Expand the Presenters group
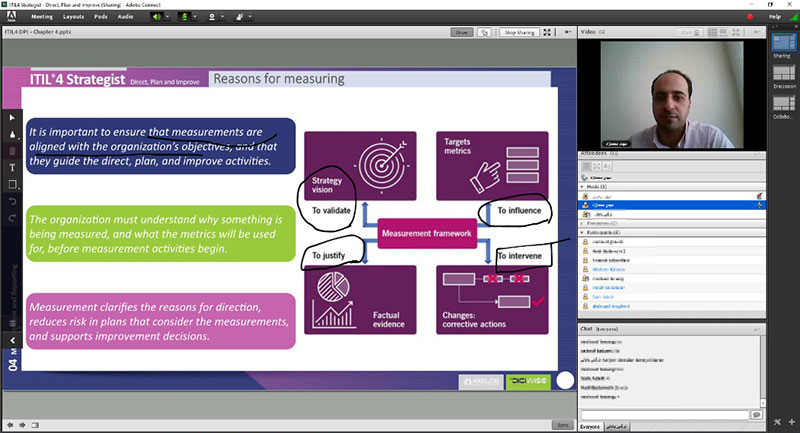The image size is (800, 433). click(x=582, y=223)
